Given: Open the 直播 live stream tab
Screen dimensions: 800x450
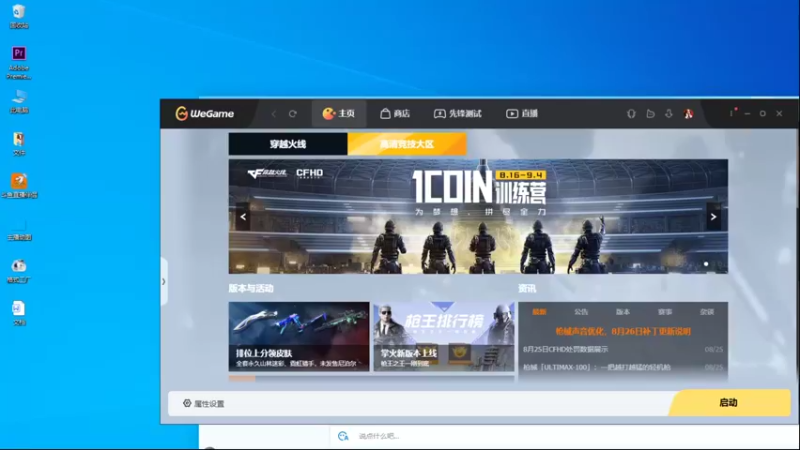Looking at the screenshot, I should click(522, 113).
